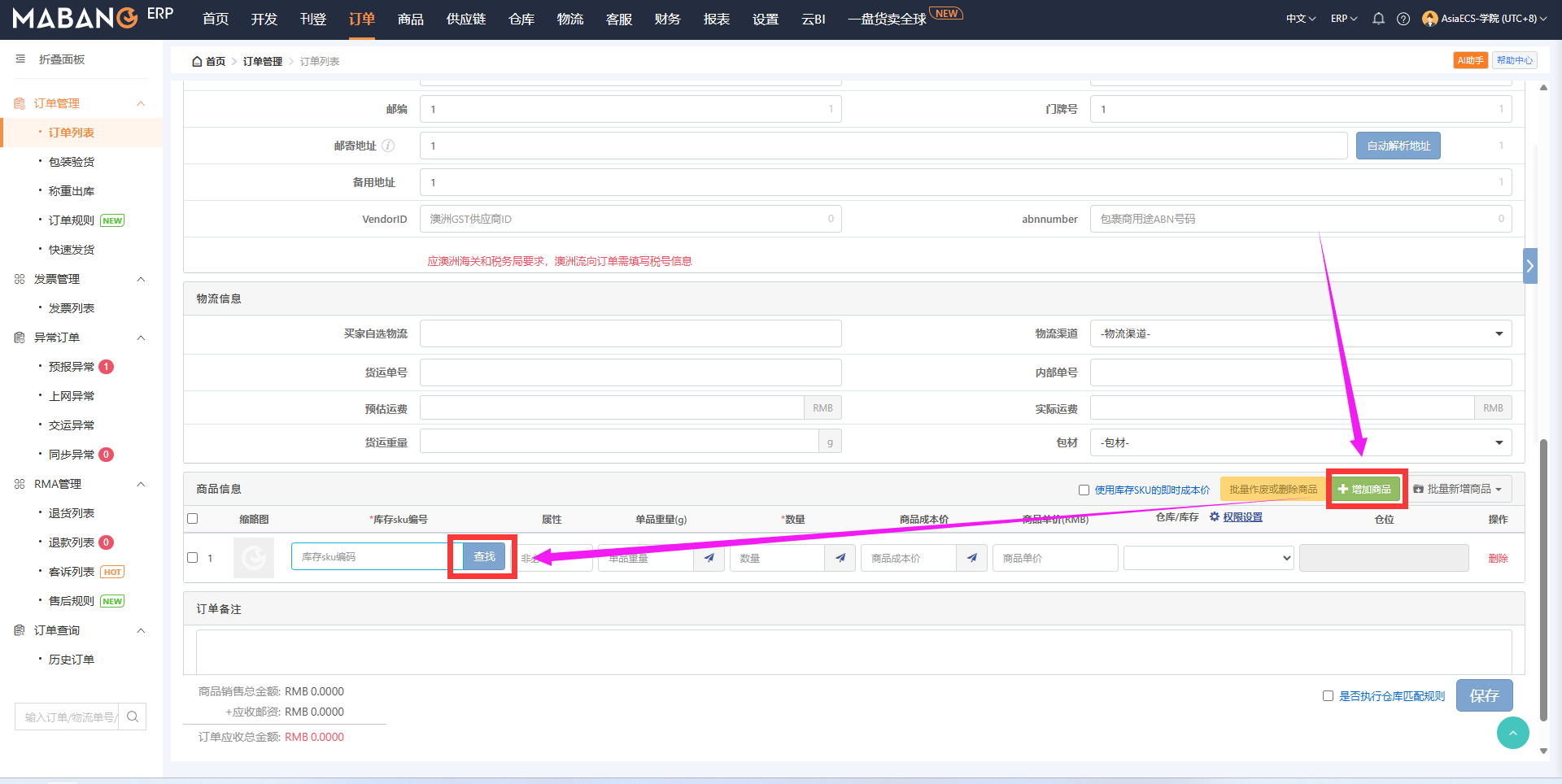This screenshot has height=784, width=1562.
Task: Click the info icon next to 邮寄地址
Action: [388, 146]
